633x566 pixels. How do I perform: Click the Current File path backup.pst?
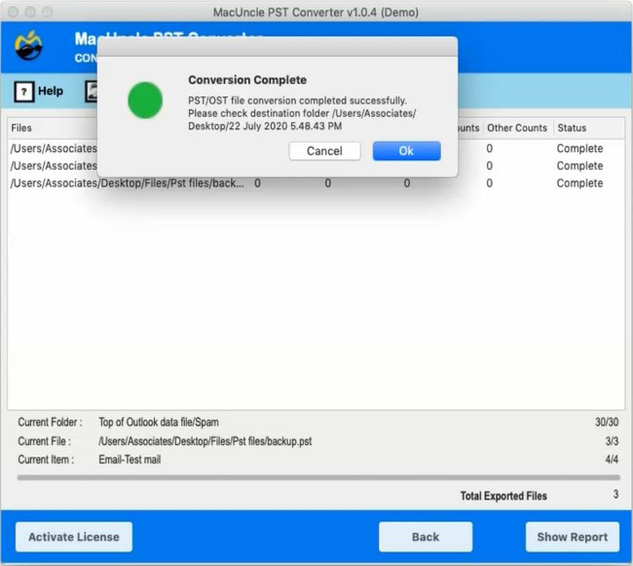point(205,441)
